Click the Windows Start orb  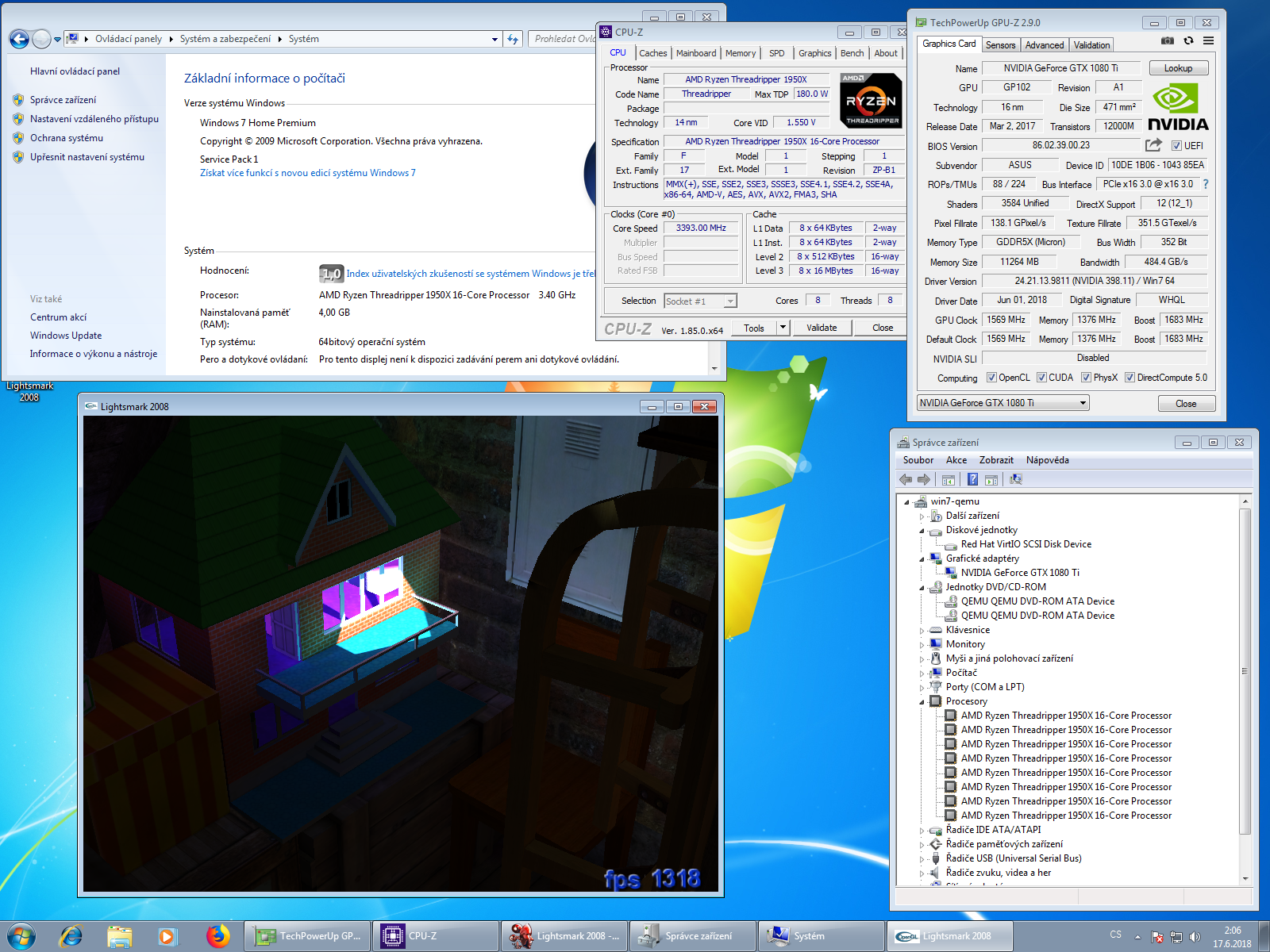(21, 936)
